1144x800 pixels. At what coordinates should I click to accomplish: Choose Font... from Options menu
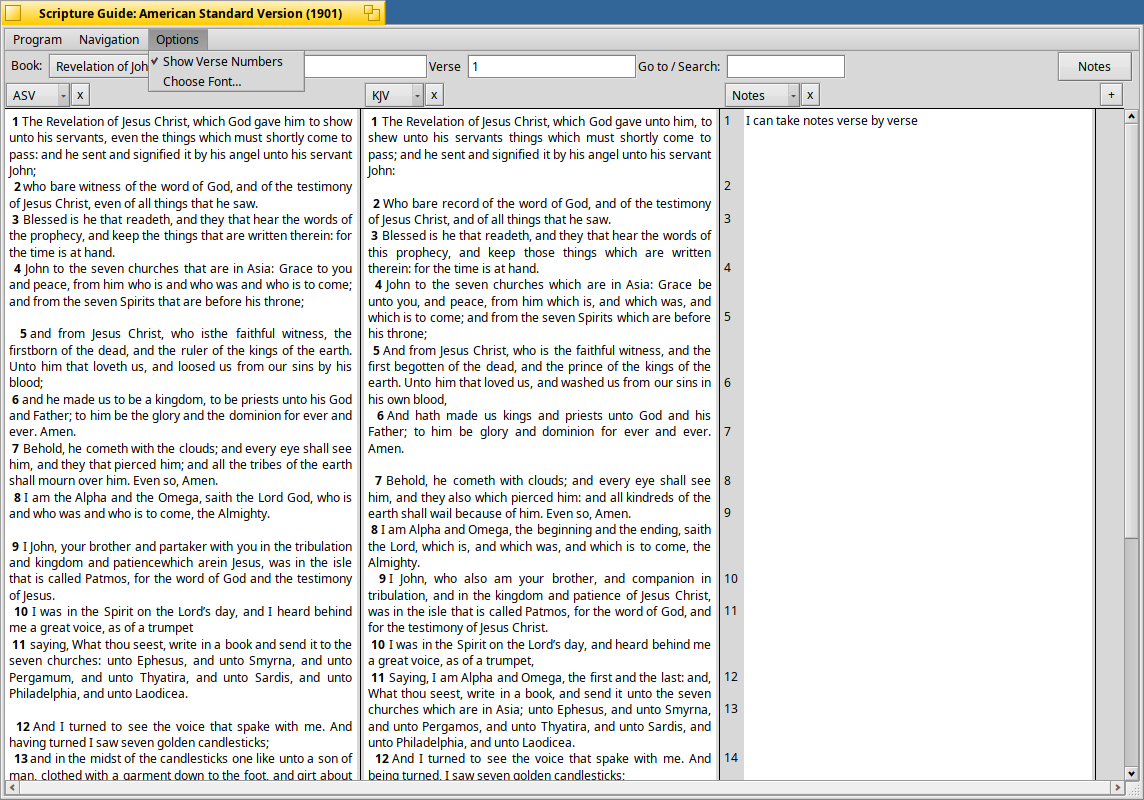pyautogui.click(x=225, y=82)
